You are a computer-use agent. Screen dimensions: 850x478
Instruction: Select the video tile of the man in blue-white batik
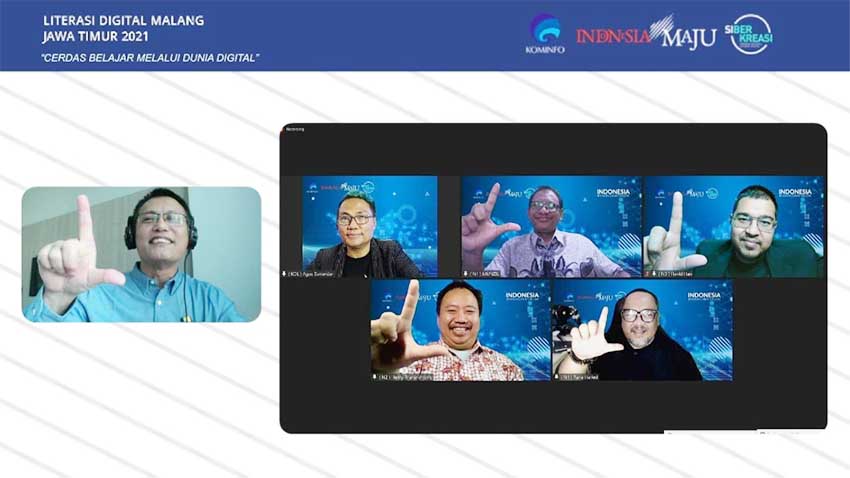pos(550,226)
